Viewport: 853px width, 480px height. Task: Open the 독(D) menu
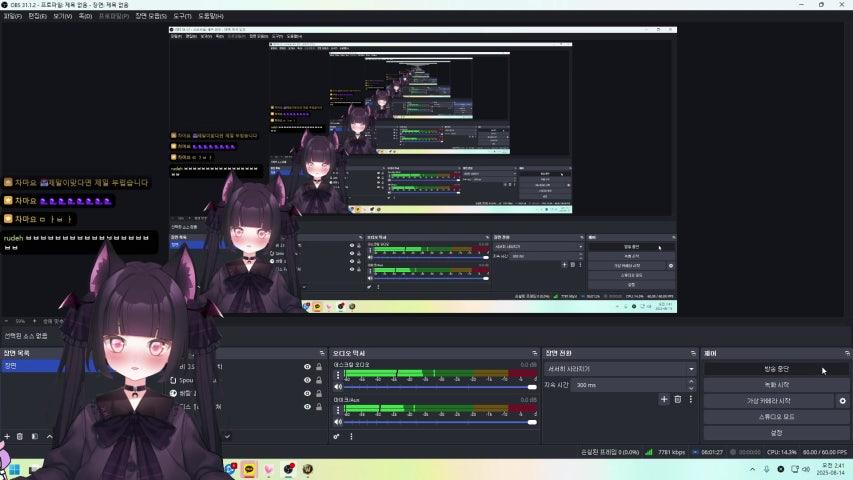(85, 16)
